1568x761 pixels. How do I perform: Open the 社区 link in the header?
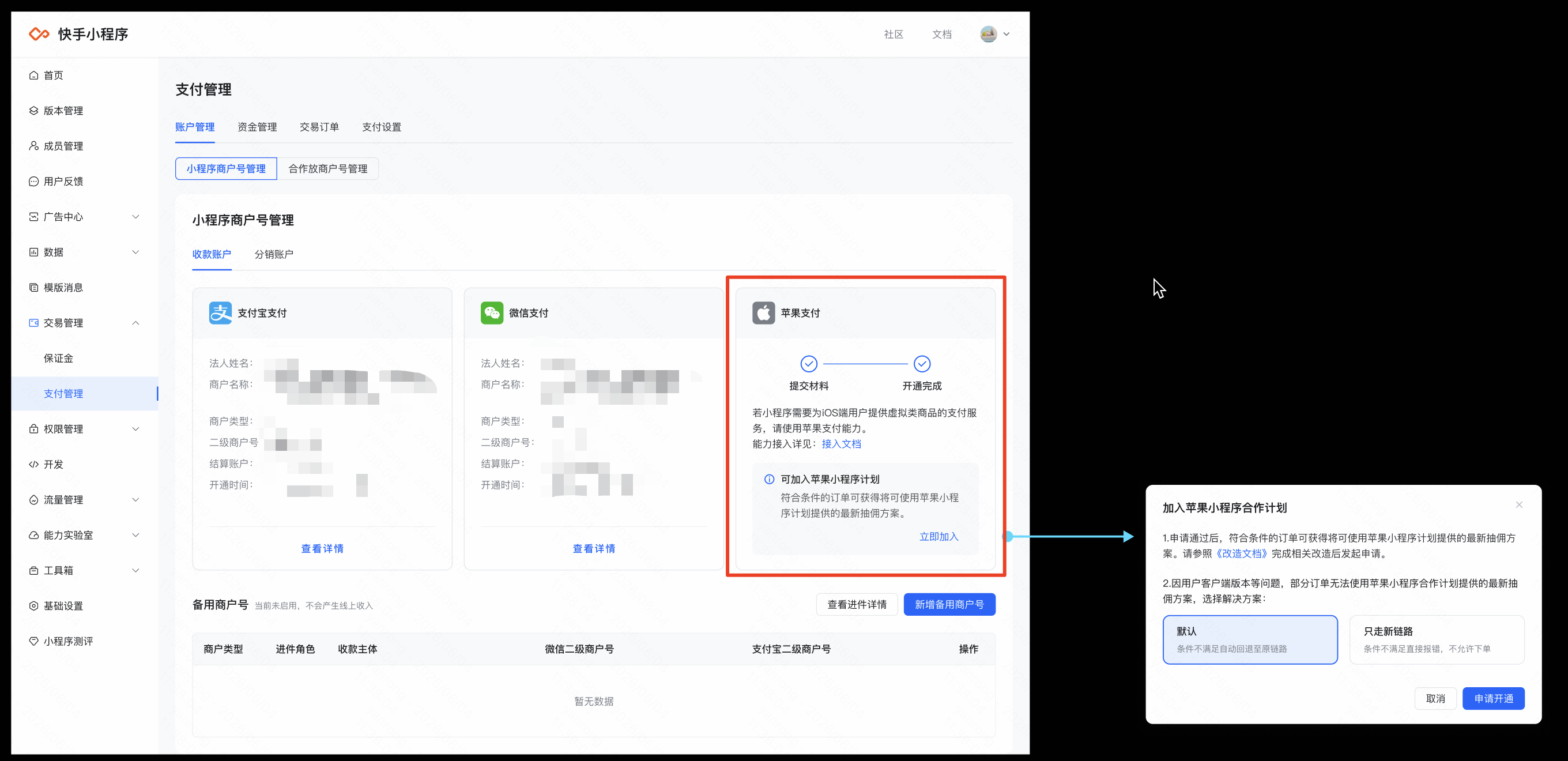point(893,35)
